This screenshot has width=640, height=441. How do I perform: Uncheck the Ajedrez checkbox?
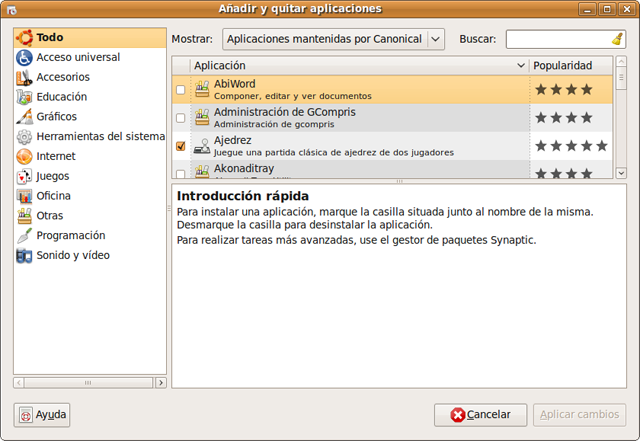(180, 146)
